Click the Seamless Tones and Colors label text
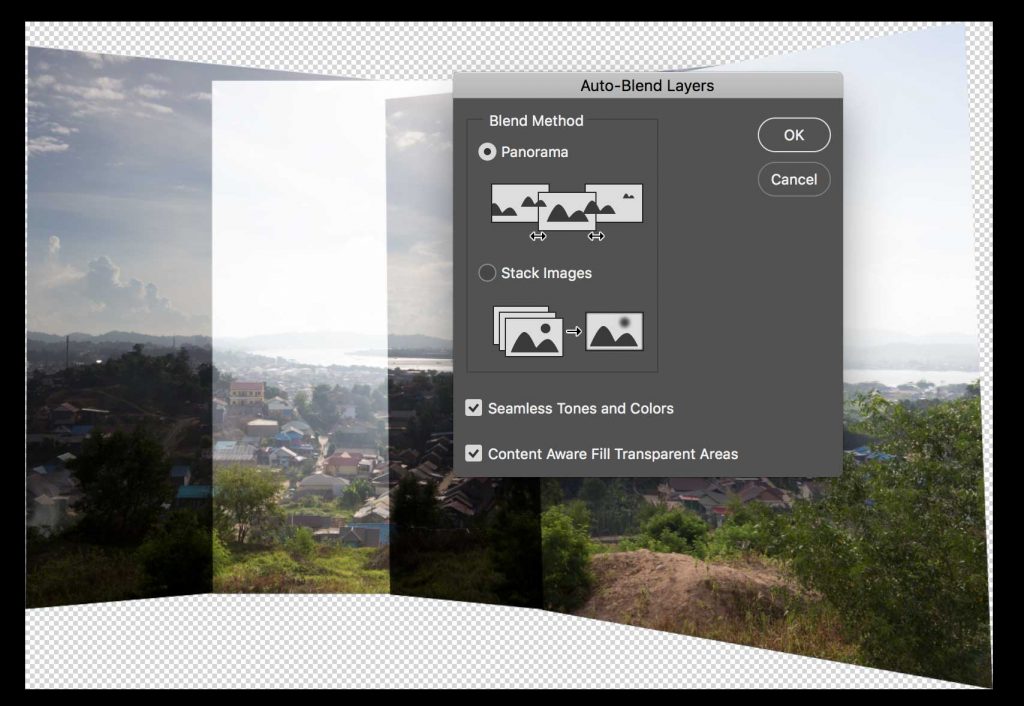The width and height of the screenshot is (1024, 706). (x=581, y=408)
